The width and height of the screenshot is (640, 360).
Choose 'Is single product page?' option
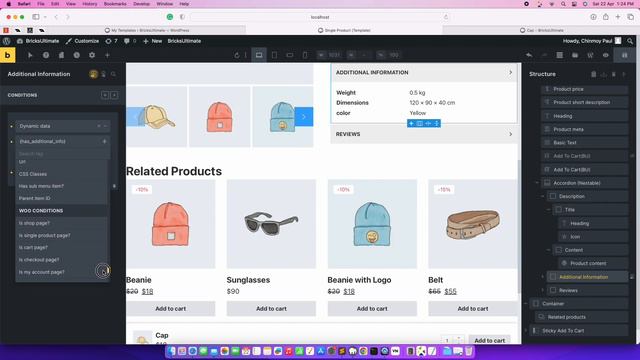(62, 236)
